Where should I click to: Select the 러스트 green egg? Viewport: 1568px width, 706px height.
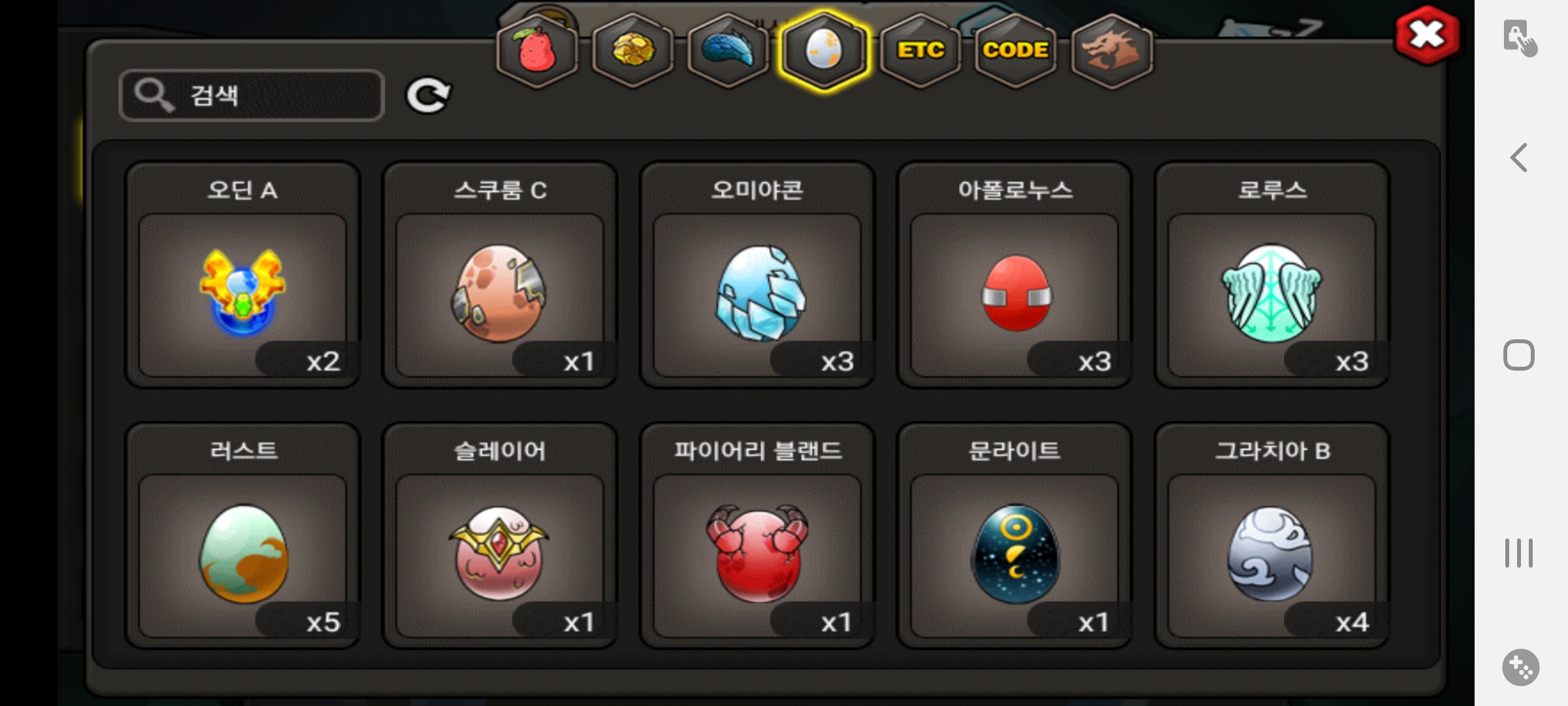click(x=242, y=535)
